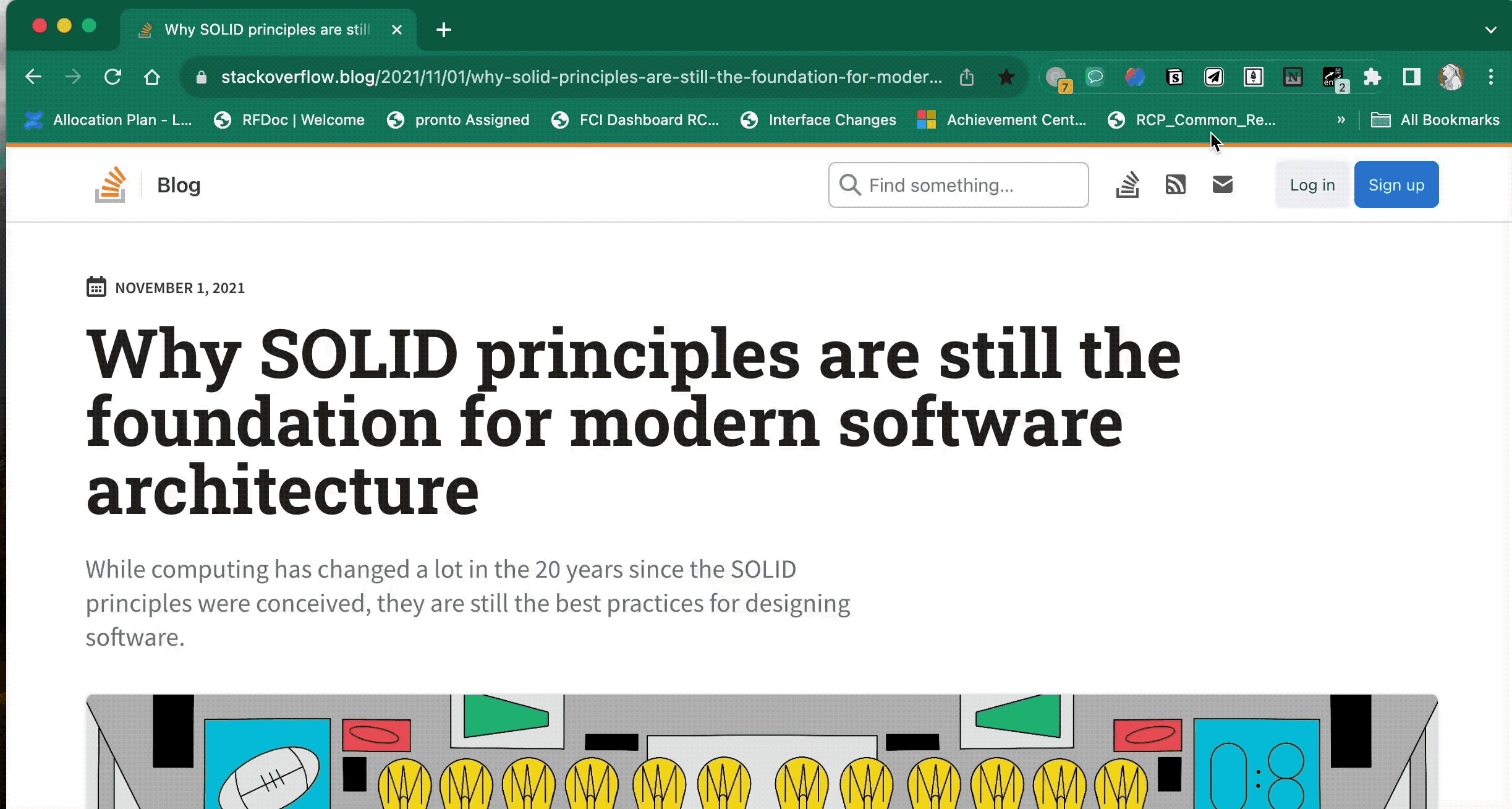Open the All Bookmarks folder
1512x809 pixels.
click(x=1435, y=120)
